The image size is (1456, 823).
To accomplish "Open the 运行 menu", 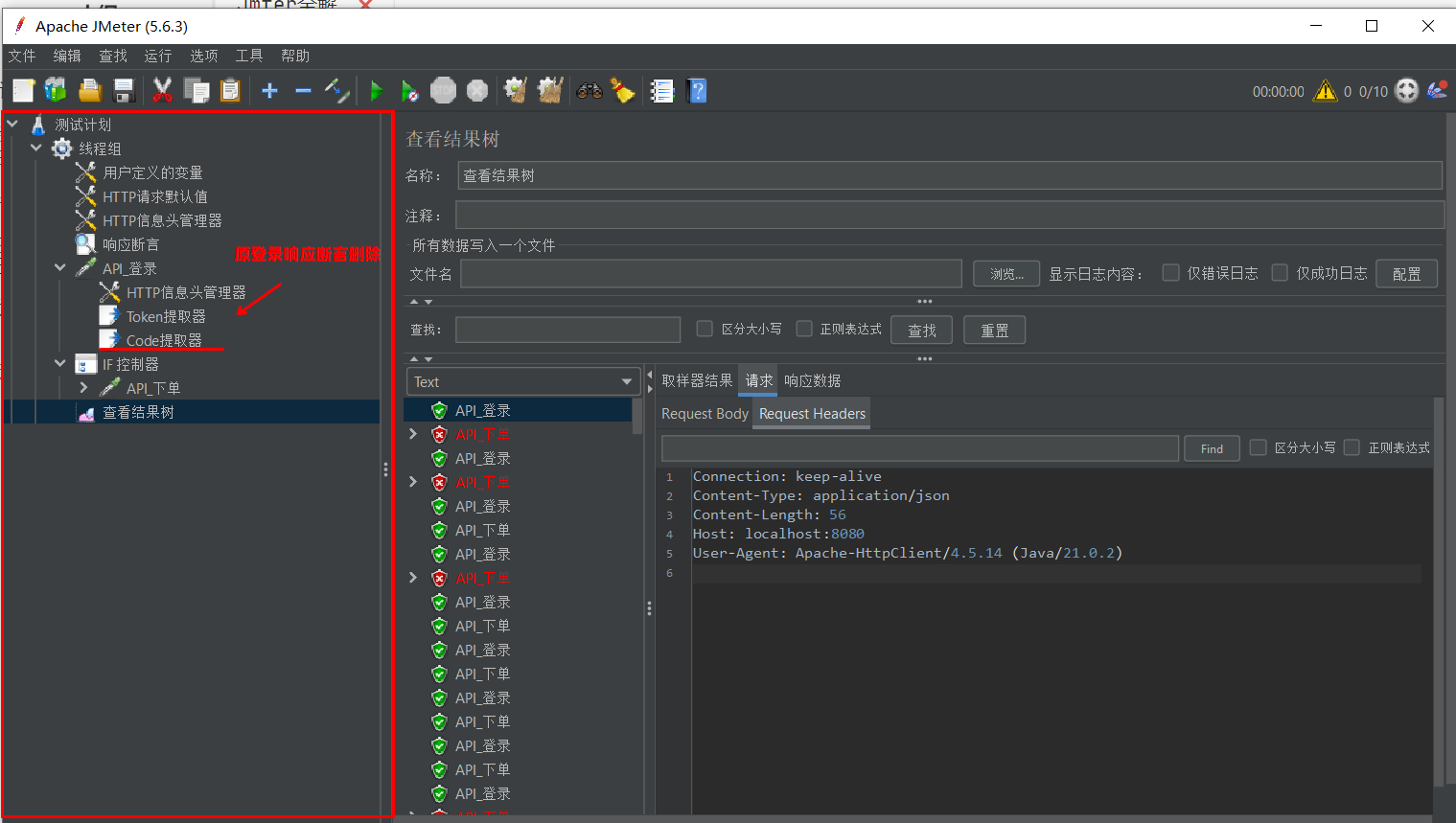I will (x=157, y=56).
